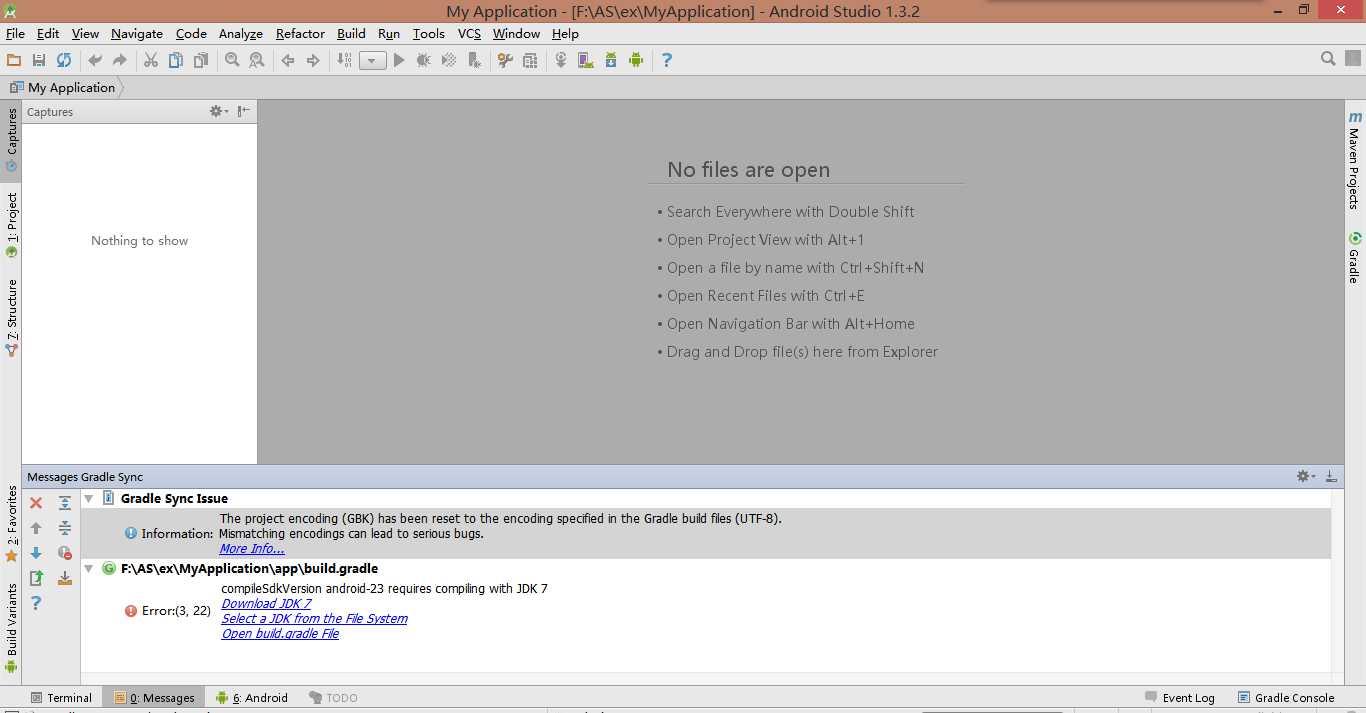Open the File menu
This screenshot has width=1366, height=713.
[15, 33]
